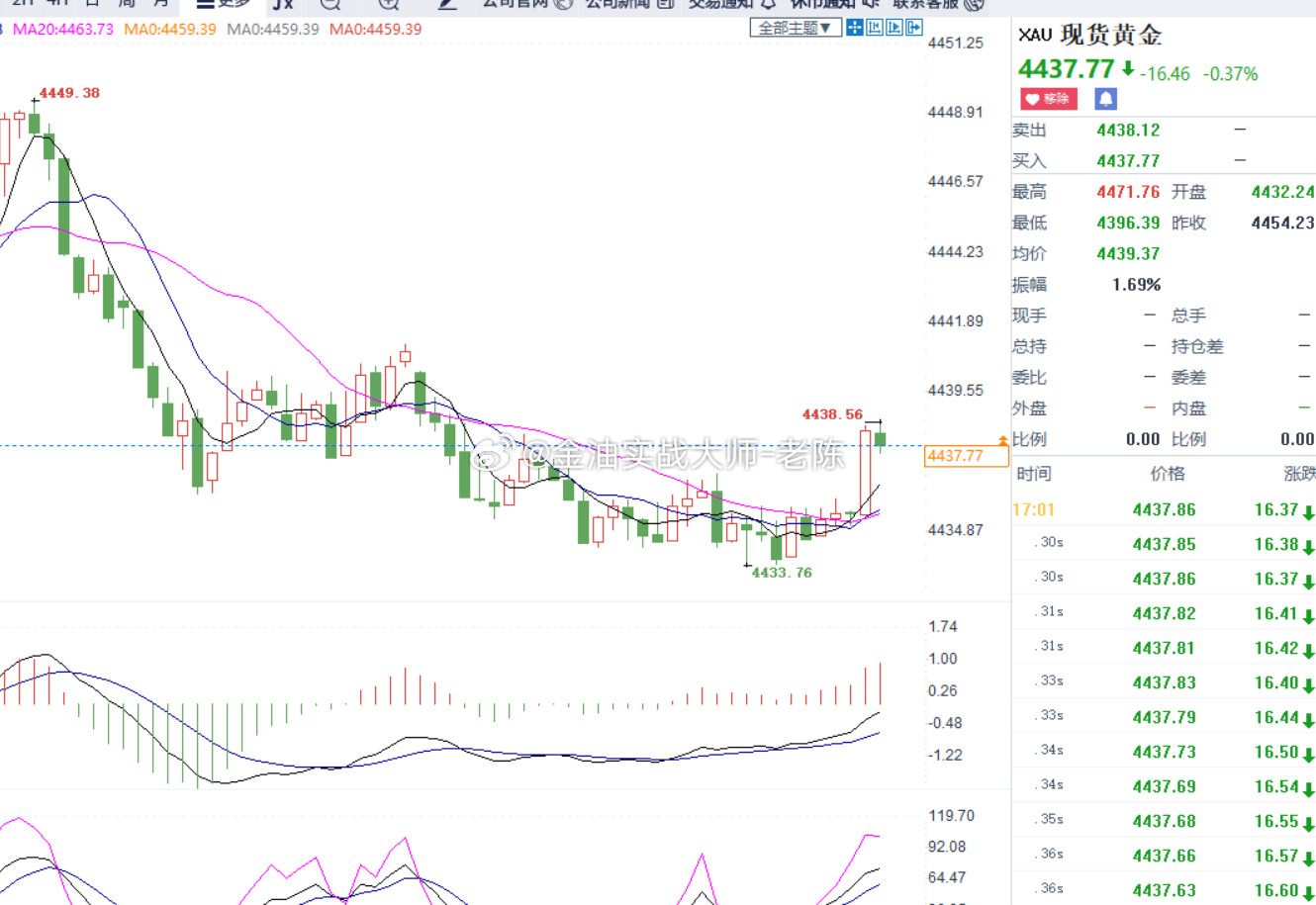
Task: Click the 买入 price 4437.77
Action: click(x=1128, y=161)
